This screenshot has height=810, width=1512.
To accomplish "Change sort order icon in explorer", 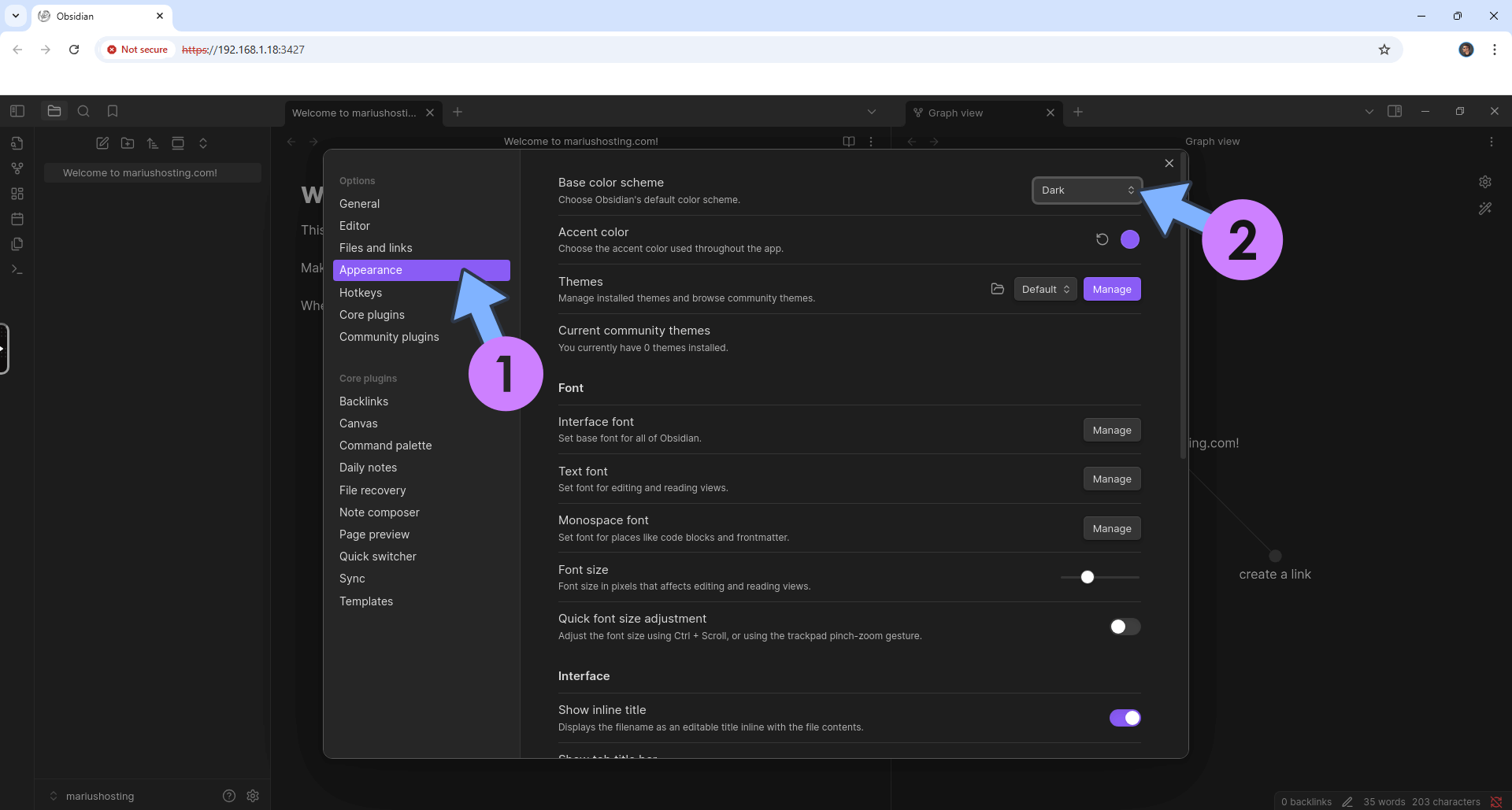I will point(153,143).
